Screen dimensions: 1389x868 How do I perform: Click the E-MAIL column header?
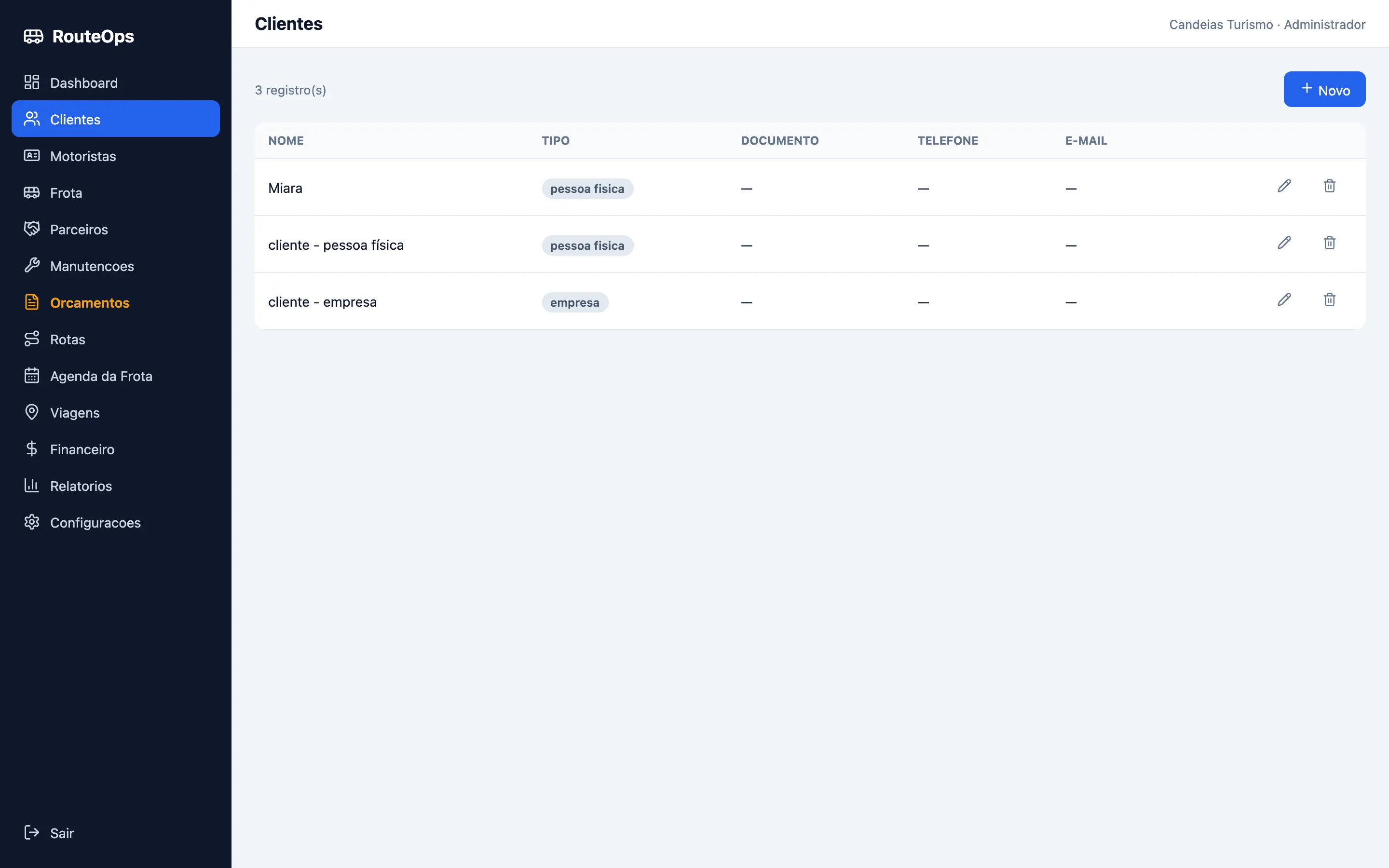click(1086, 141)
